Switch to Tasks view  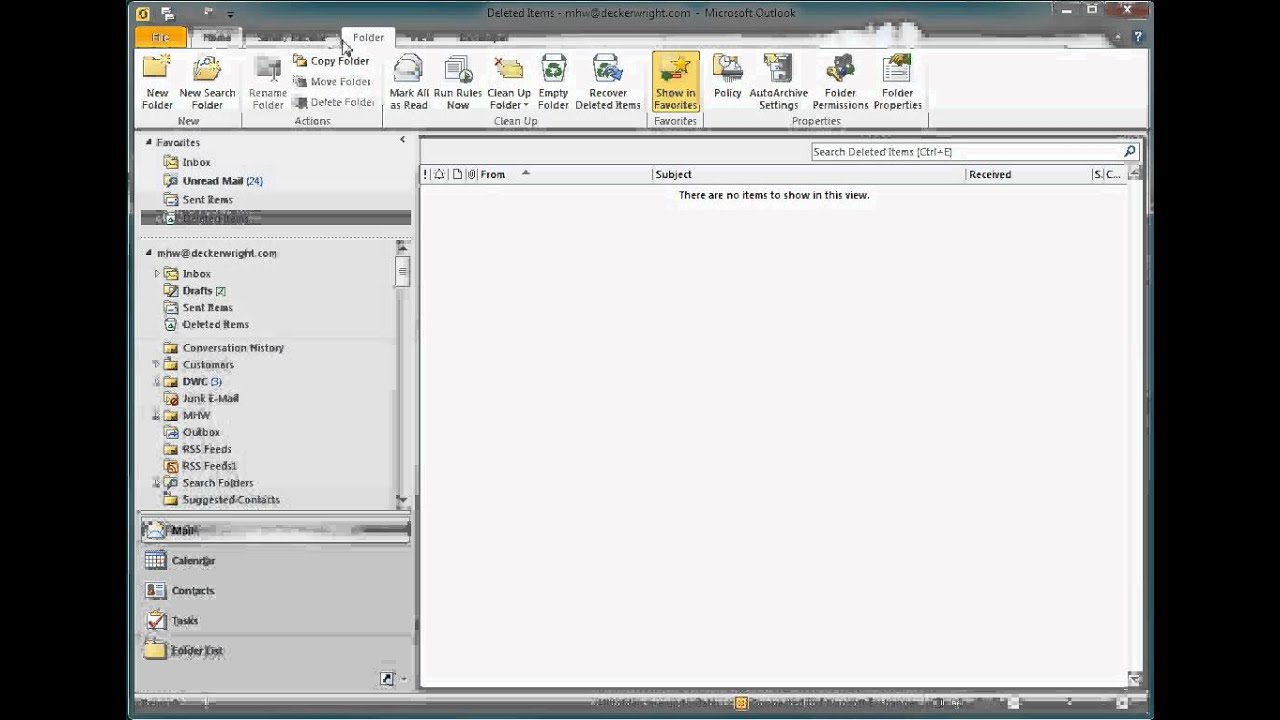(x=276, y=621)
